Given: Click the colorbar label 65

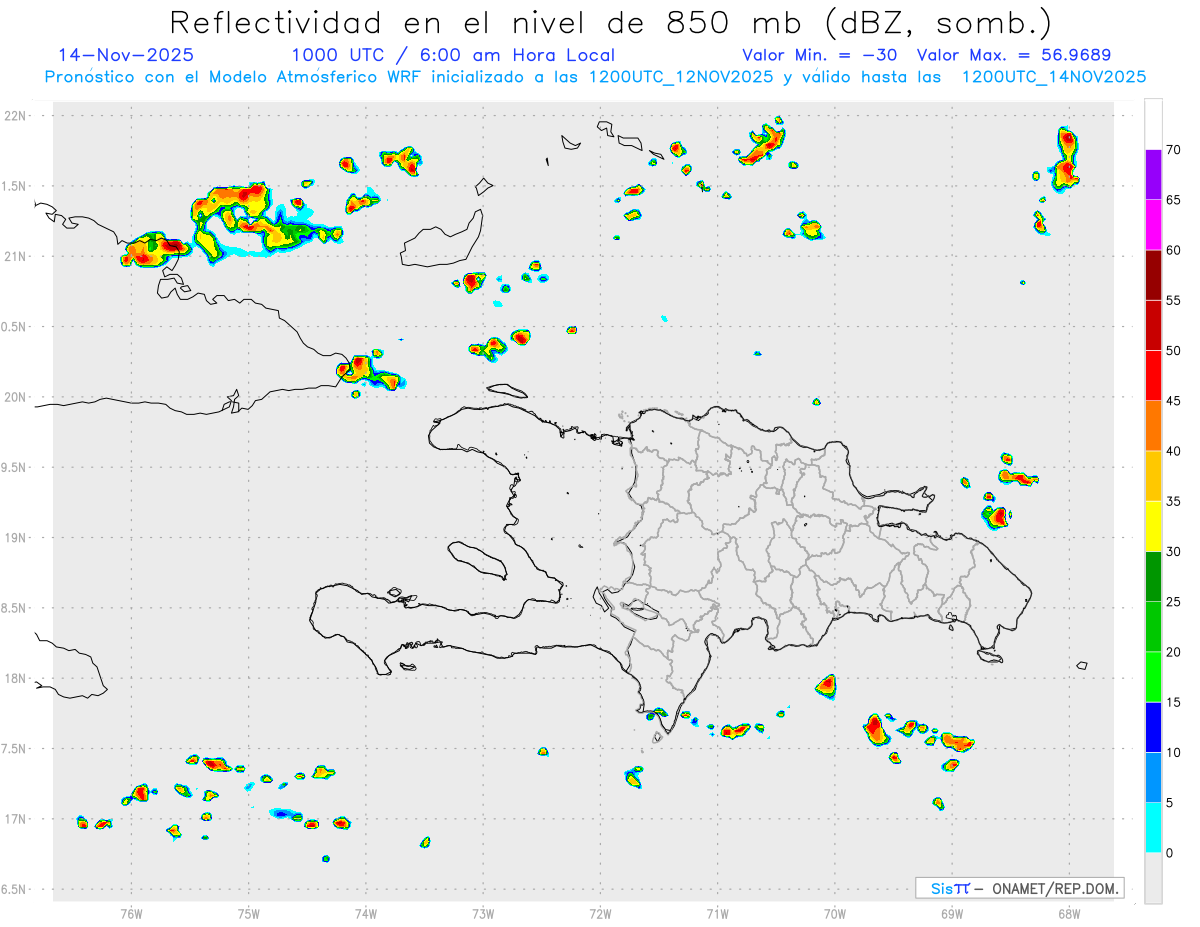Looking at the screenshot, I should (x=1174, y=200).
